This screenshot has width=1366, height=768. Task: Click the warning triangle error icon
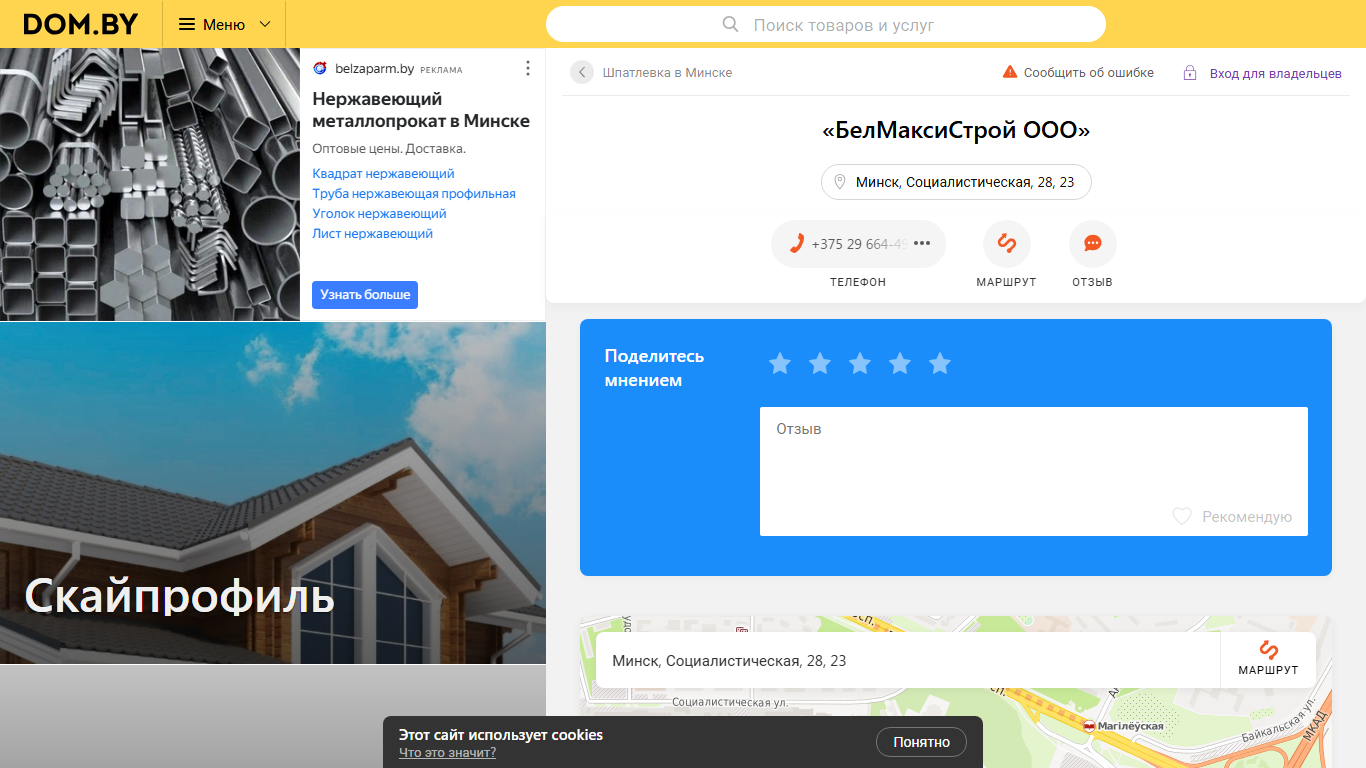pyautogui.click(x=1010, y=72)
